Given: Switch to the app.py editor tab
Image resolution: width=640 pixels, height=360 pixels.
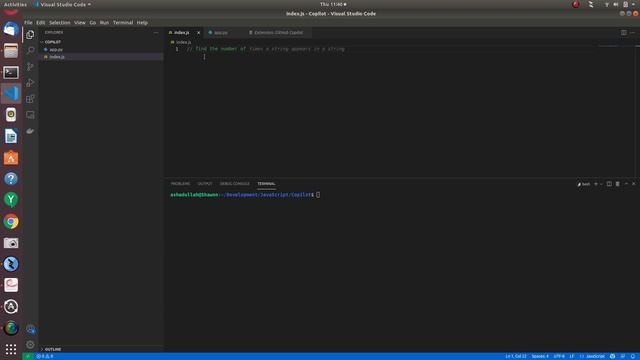Looking at the screenshot, I should click(x=220, y=33).
